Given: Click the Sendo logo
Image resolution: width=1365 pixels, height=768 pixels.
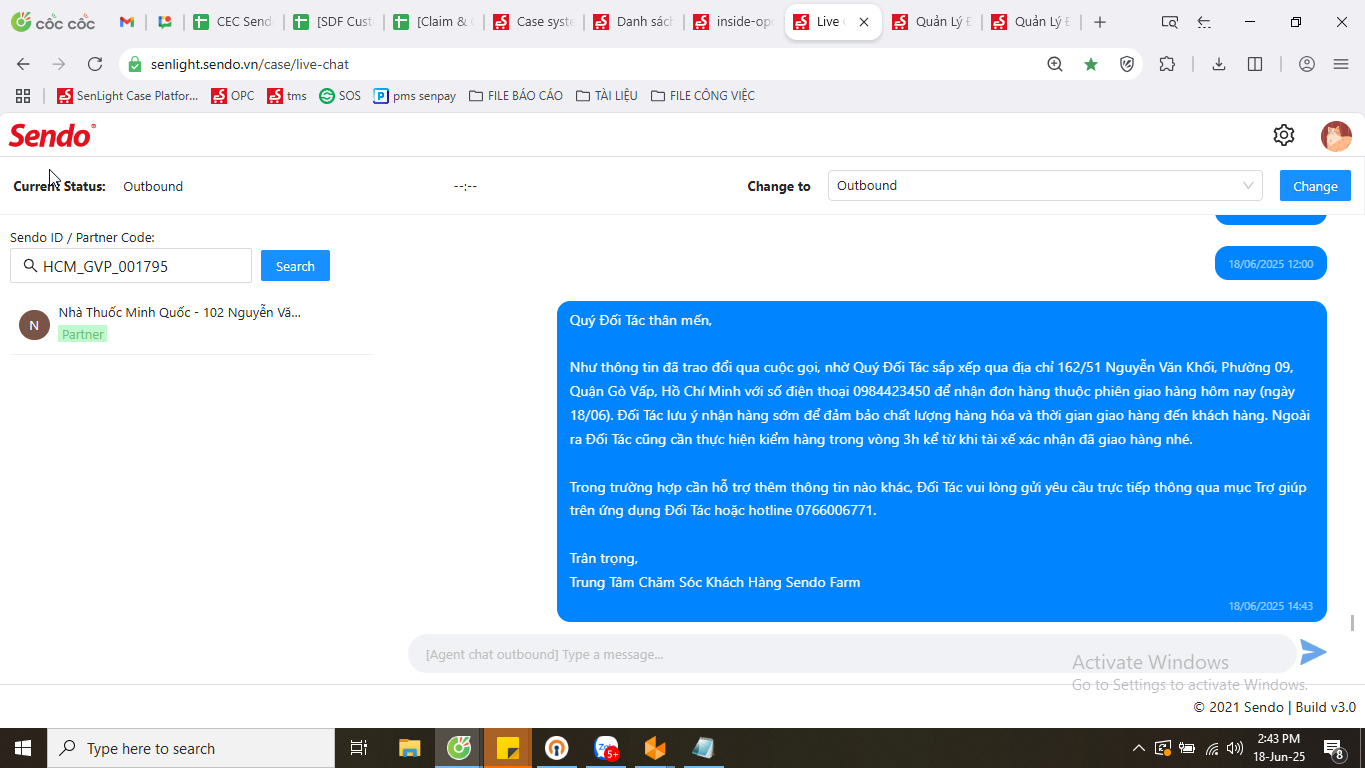Looking at the screenshot, I should [x=52, y=135].
